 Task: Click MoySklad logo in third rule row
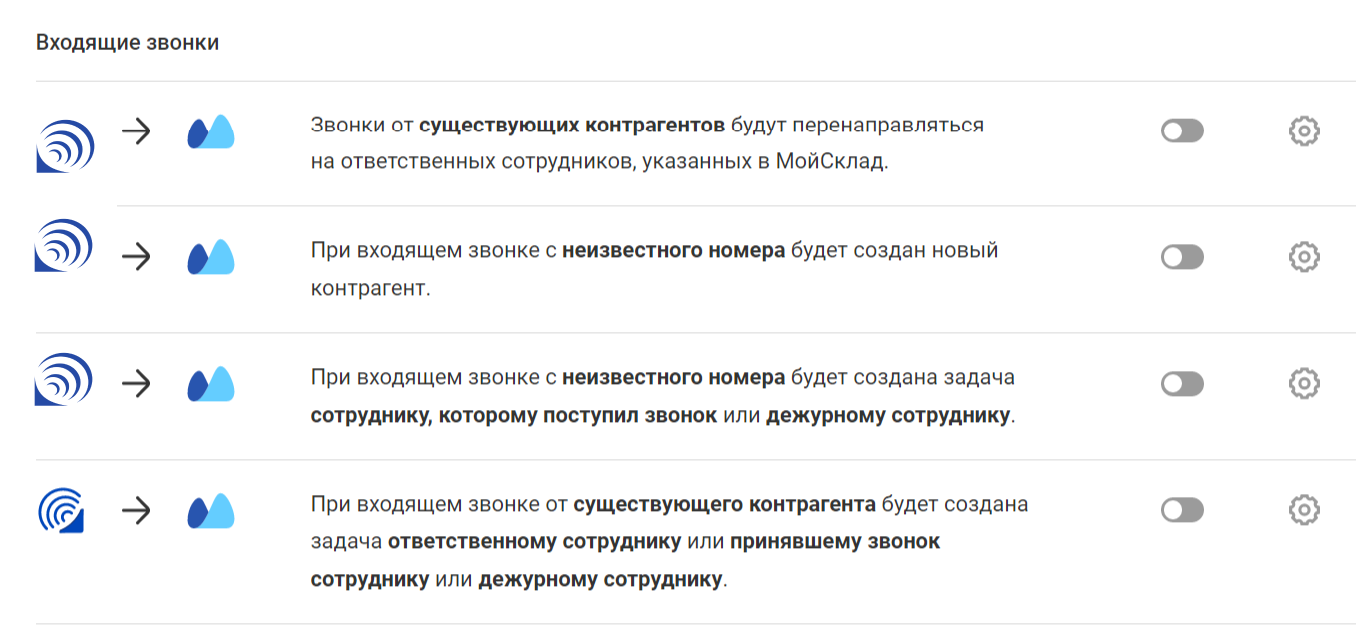211,384
